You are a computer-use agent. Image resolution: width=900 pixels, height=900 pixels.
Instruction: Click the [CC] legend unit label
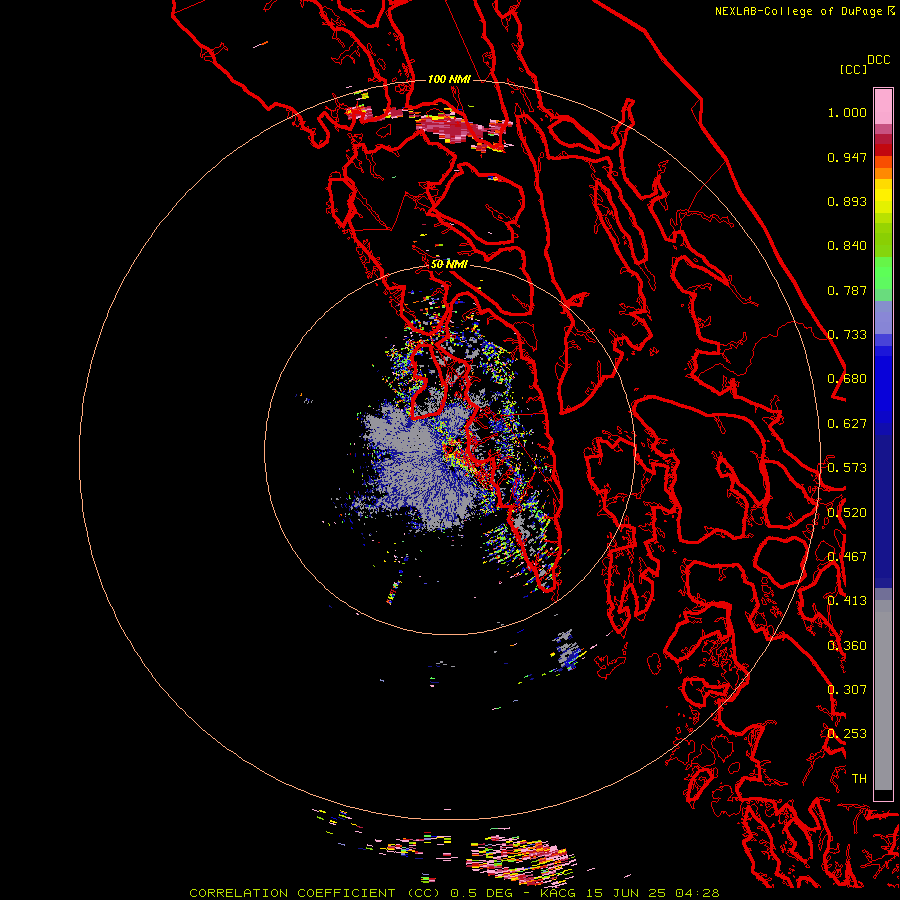coord(854,69)
